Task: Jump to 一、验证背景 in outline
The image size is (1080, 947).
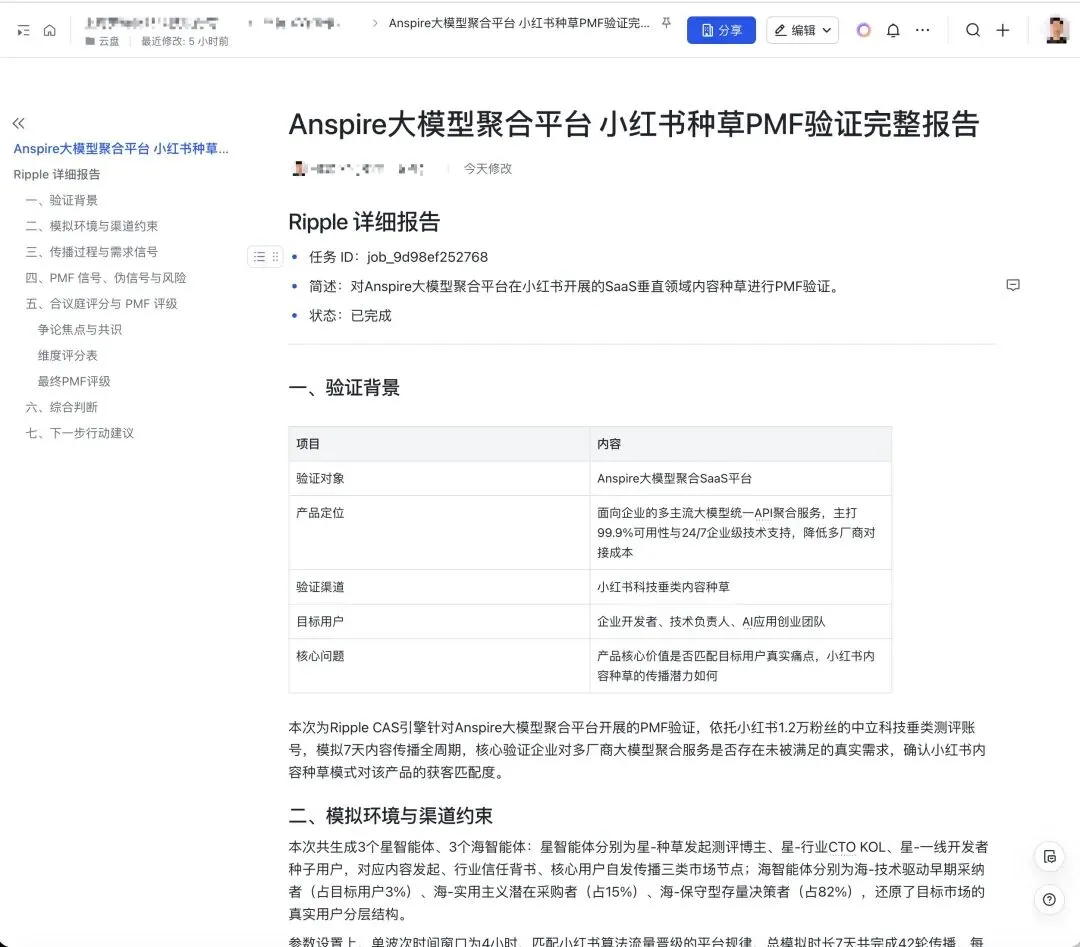Action: pyautogui.click(x=62, y=200)
